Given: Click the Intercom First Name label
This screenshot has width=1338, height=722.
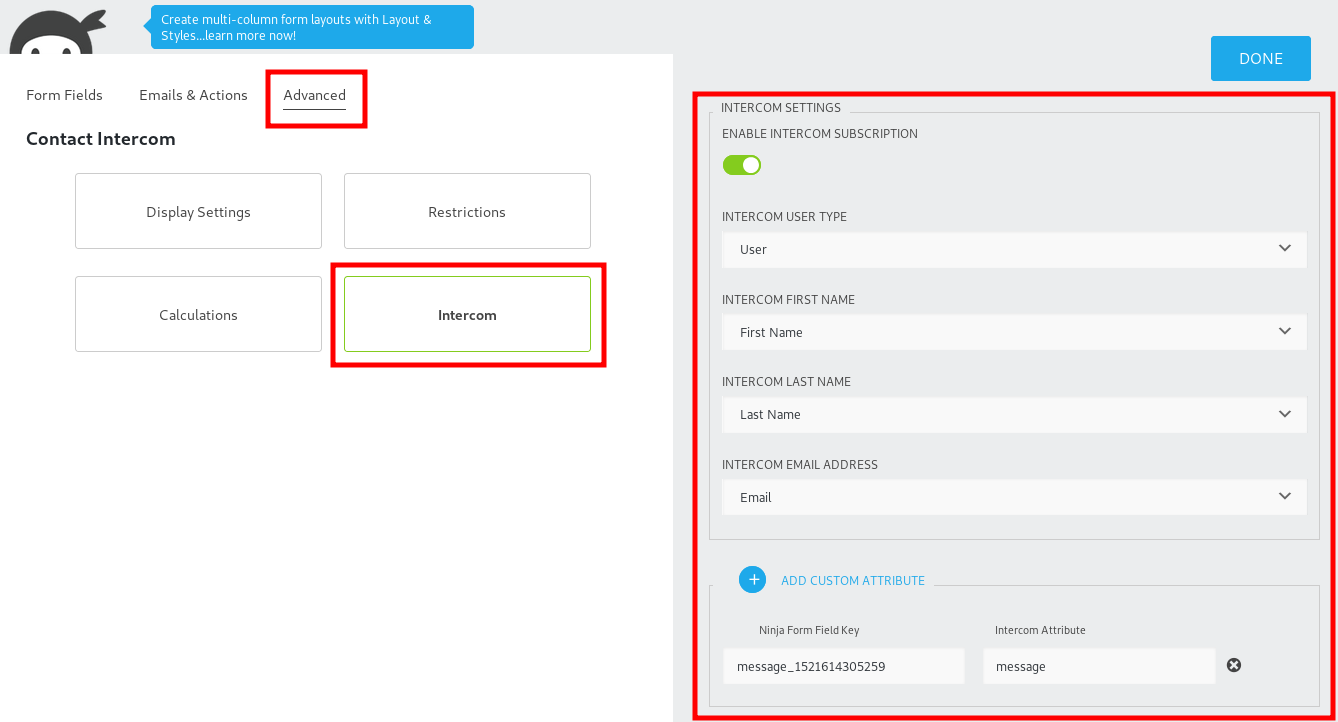Looking at the screenshot, I should (x=788, y=299).
